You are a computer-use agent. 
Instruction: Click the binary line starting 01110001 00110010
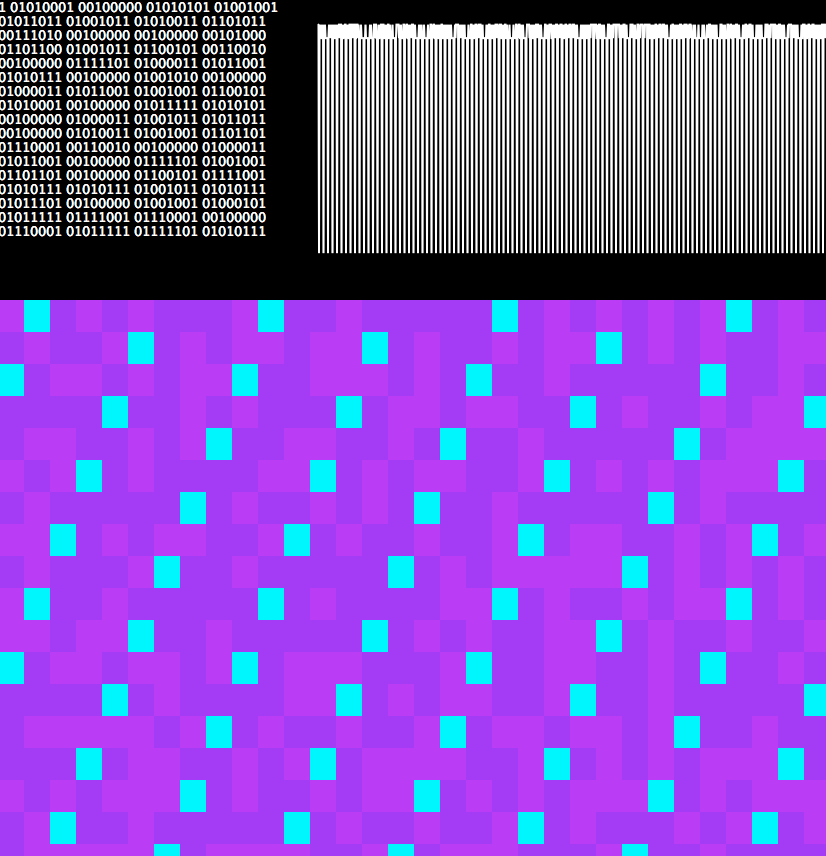pos(133,147)
